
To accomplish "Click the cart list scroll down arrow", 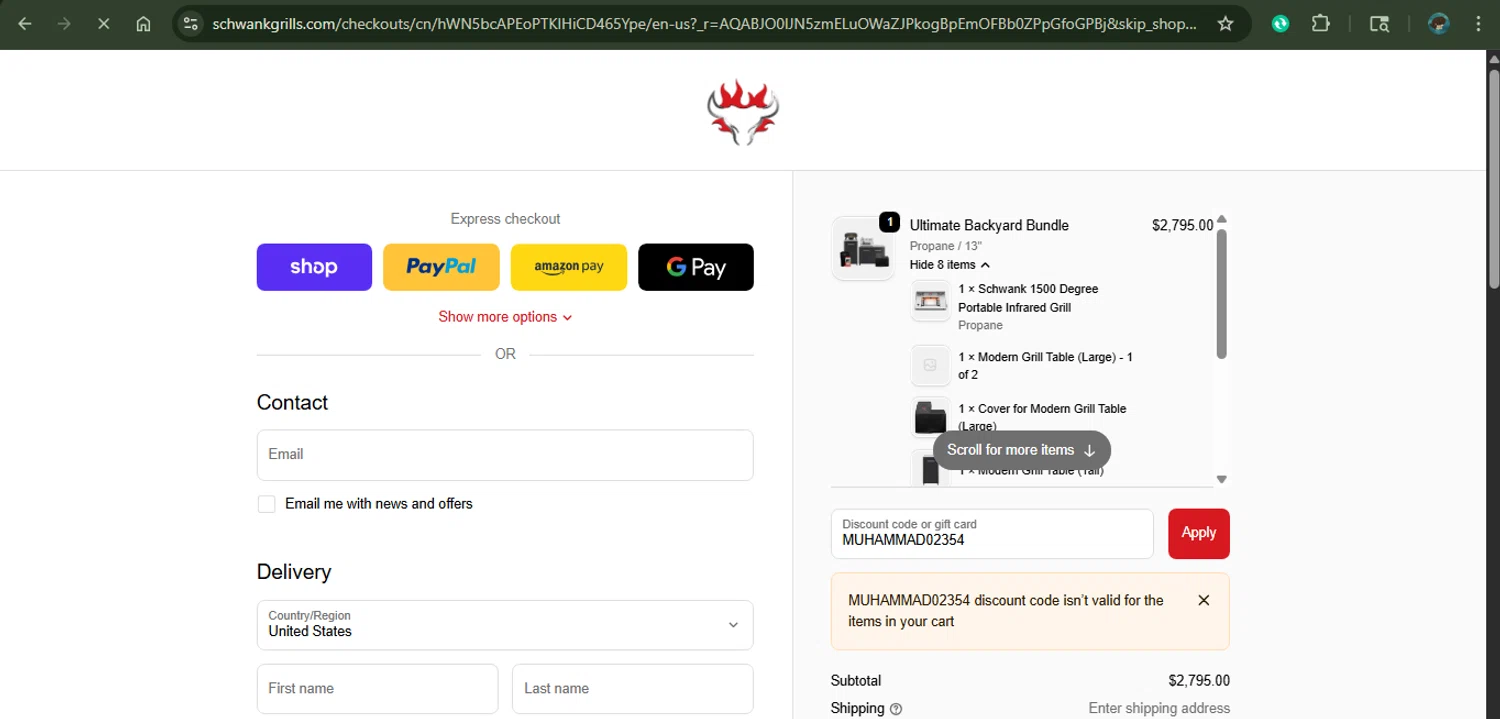I will (x=1221, y=479).
